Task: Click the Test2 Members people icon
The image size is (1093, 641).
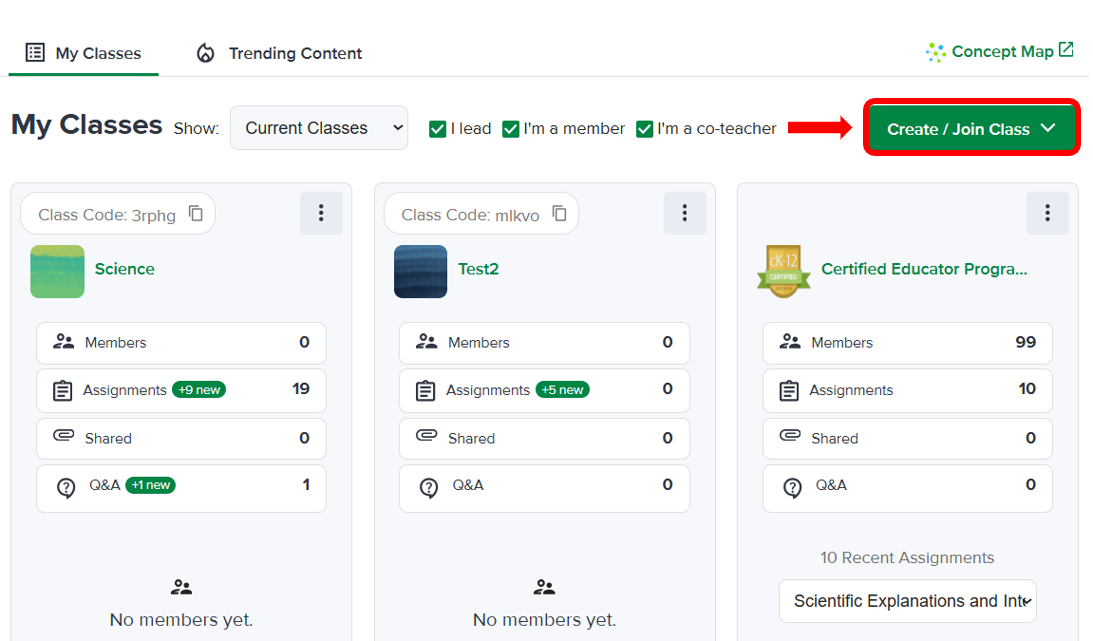Action: (x=427, y=341)
